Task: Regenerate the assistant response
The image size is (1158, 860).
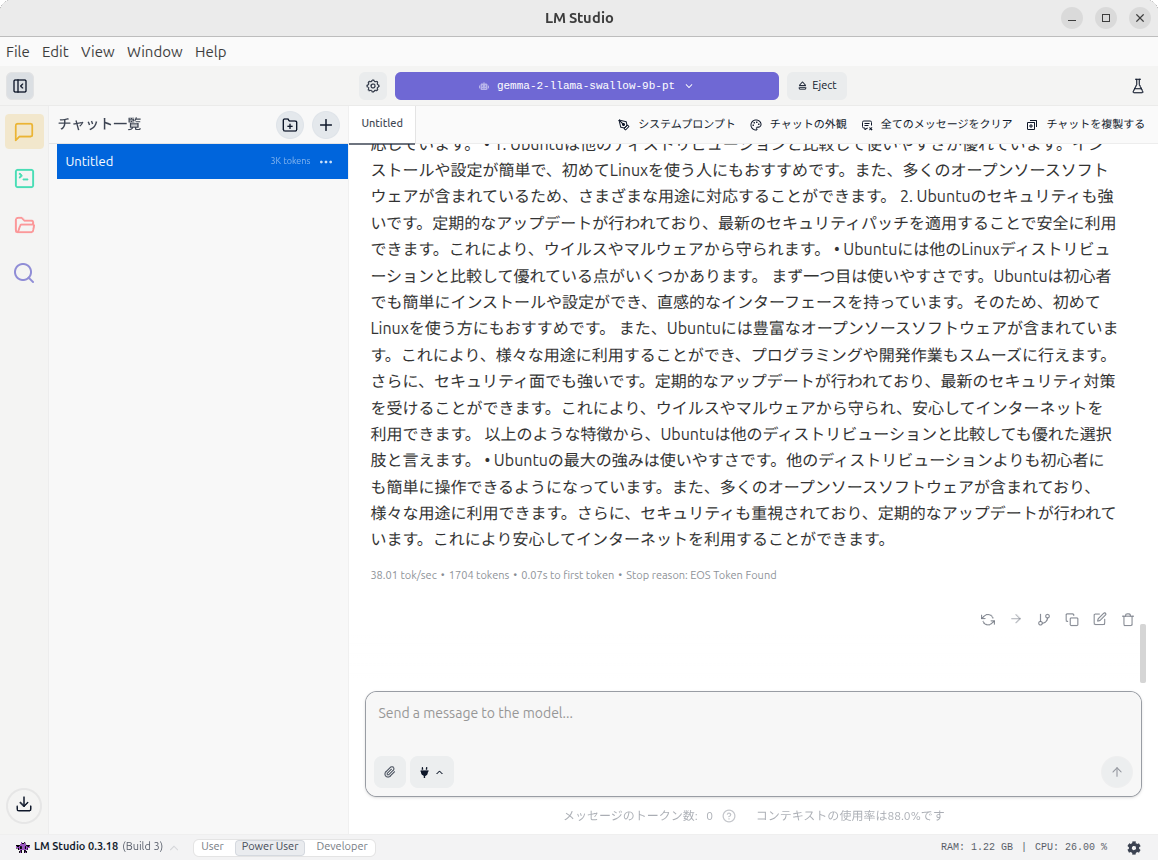Action: [988, 620]
